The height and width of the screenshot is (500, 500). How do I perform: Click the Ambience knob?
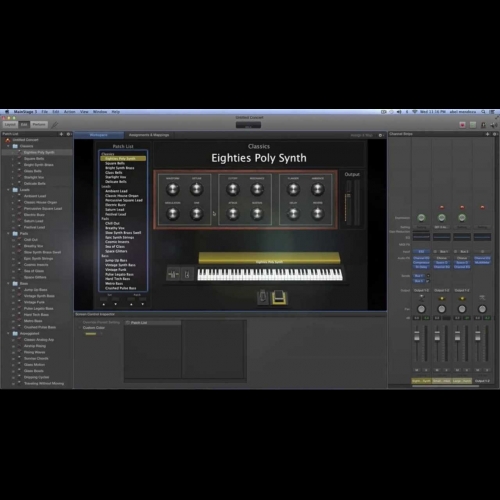point(318,189)
